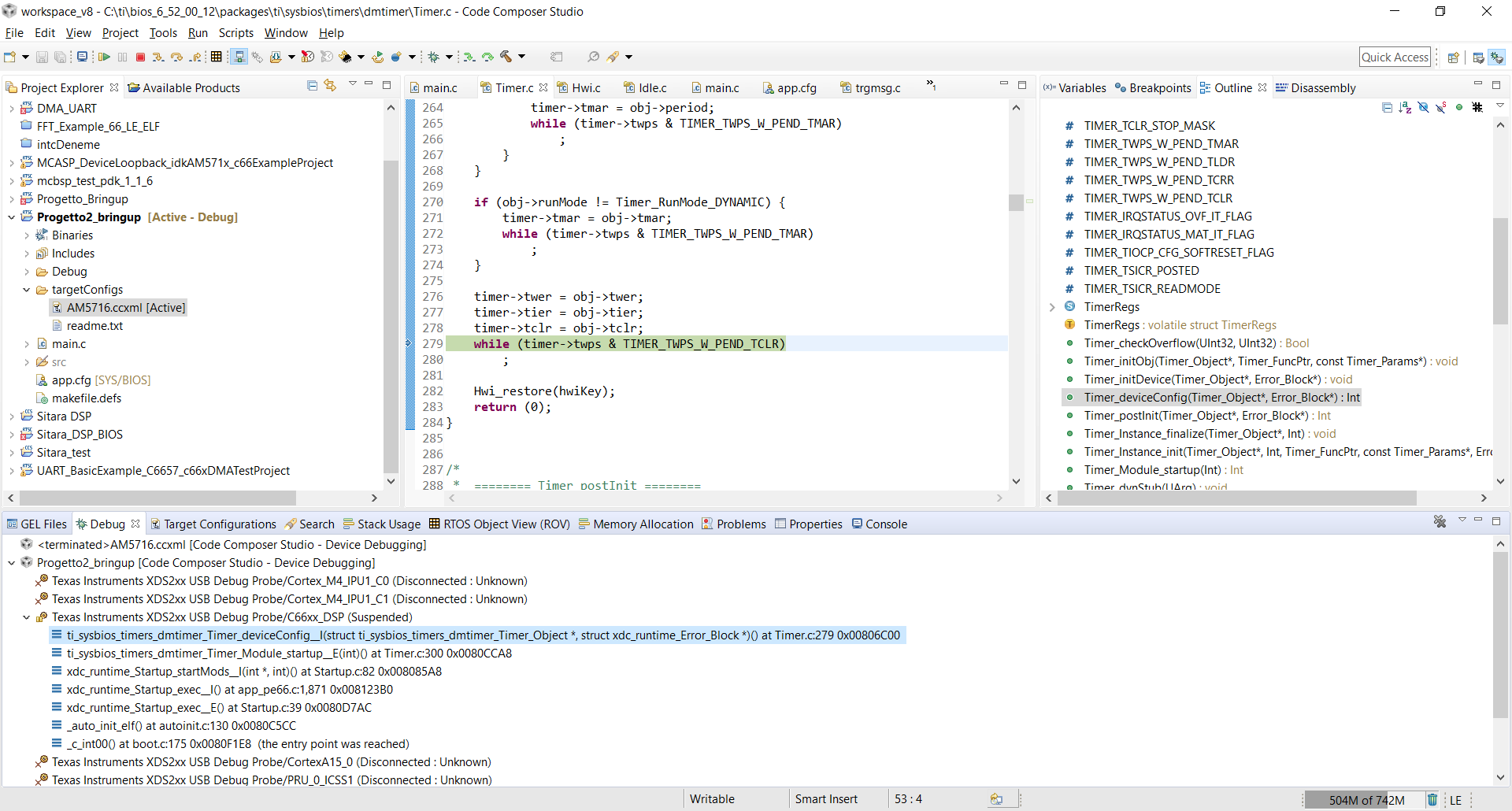This screenshot has height=811, width=1512.
Task: Click the Resume debug button
Action: 104,57
